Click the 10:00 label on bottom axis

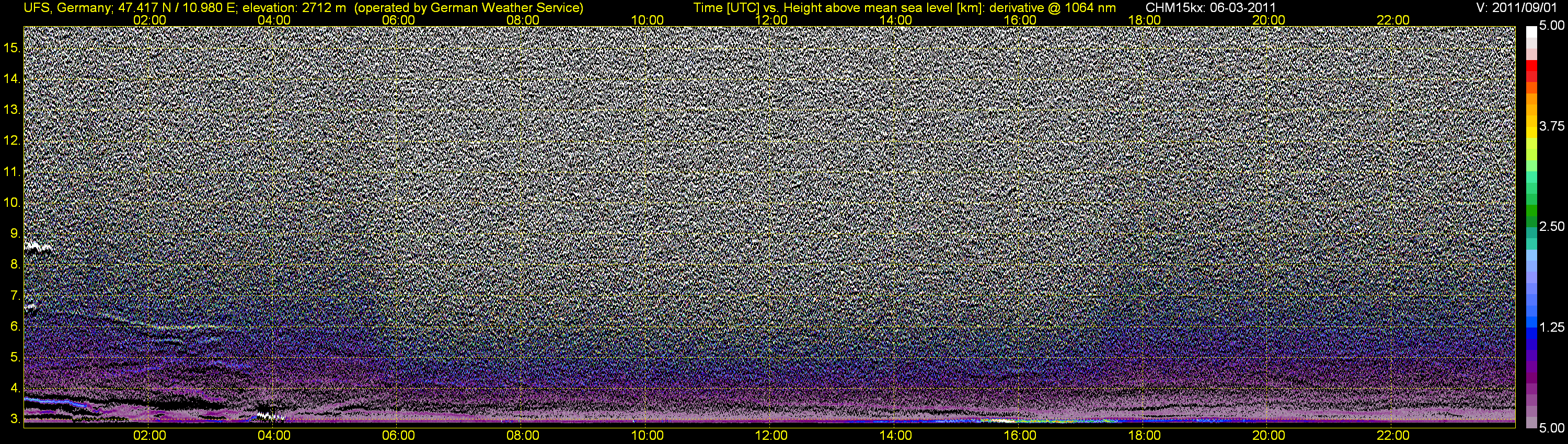tap(647, 436)
